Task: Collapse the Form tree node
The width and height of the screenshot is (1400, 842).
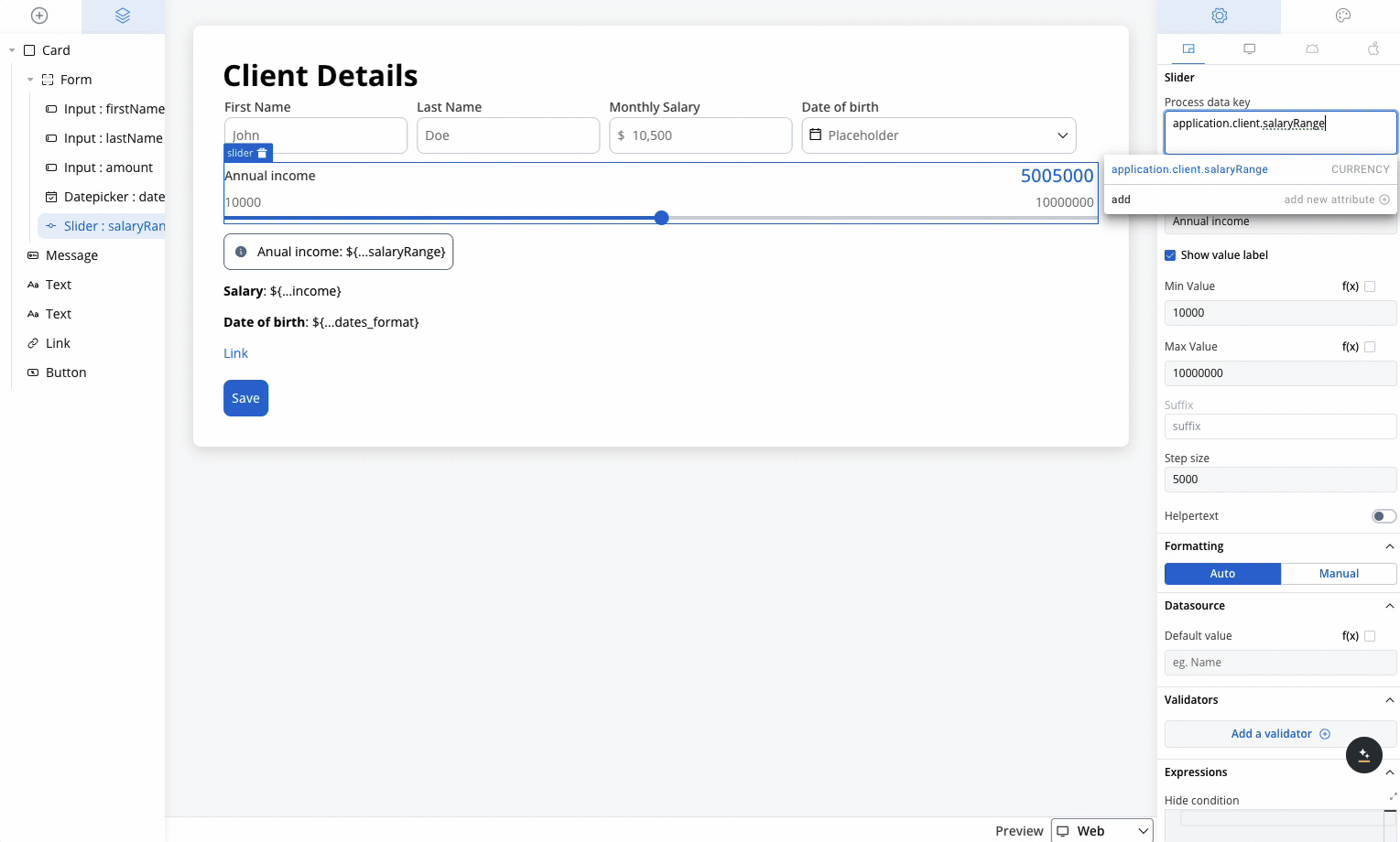Action: coord(30,80)
